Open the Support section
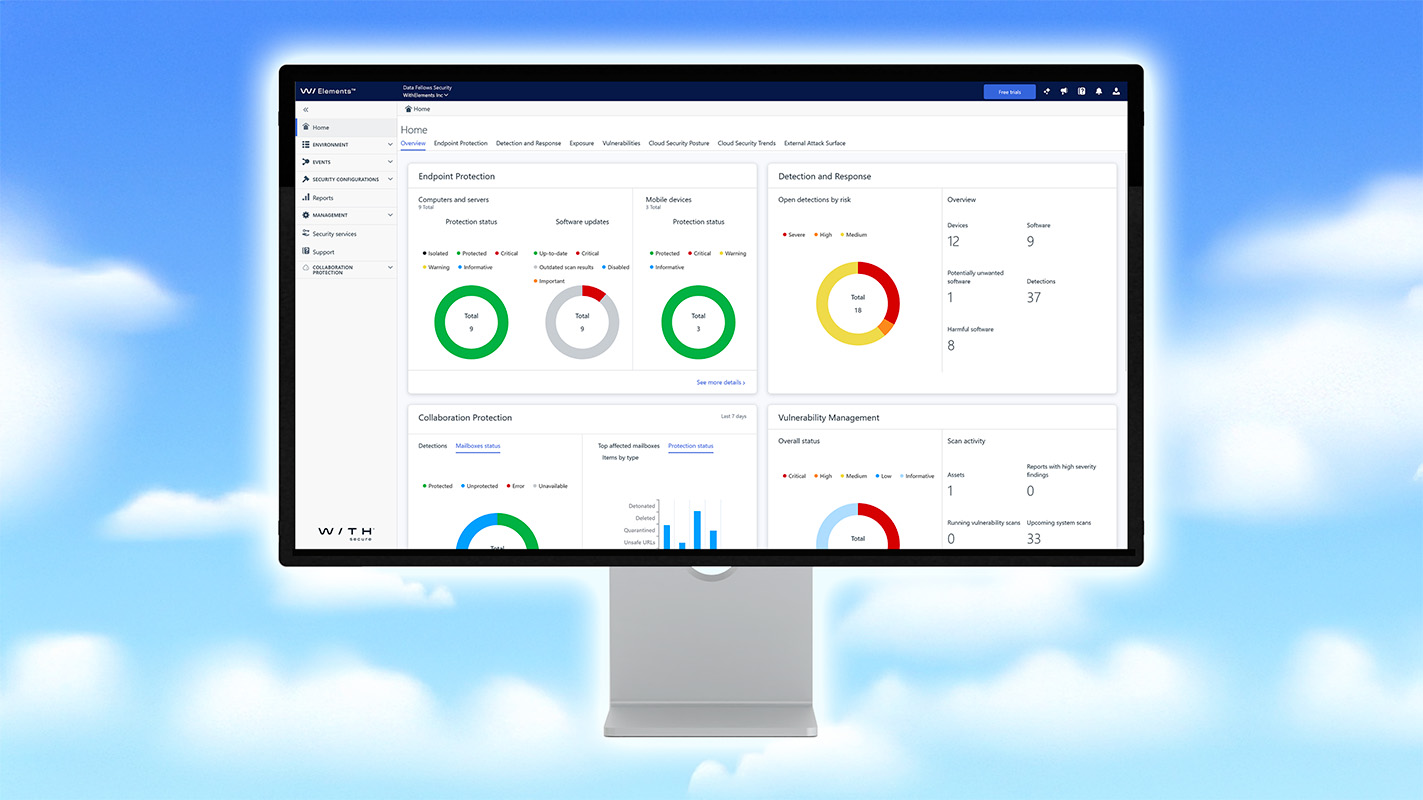 [322, 251]
